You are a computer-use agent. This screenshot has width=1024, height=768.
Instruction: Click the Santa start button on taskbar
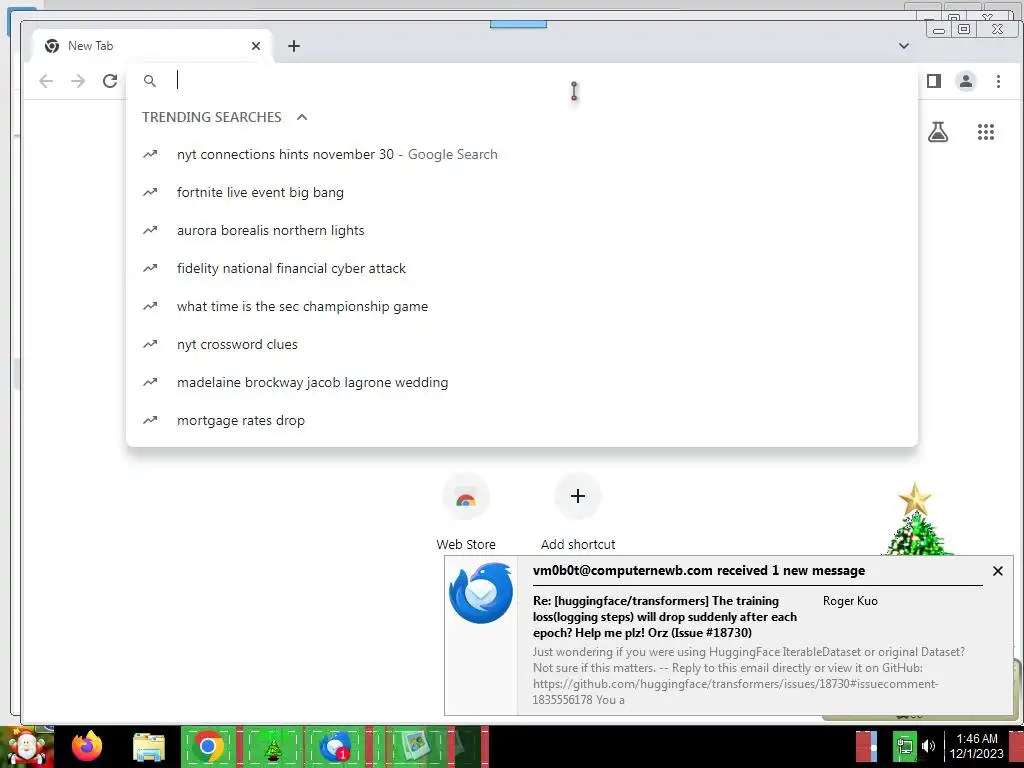(x=26, y=746)
